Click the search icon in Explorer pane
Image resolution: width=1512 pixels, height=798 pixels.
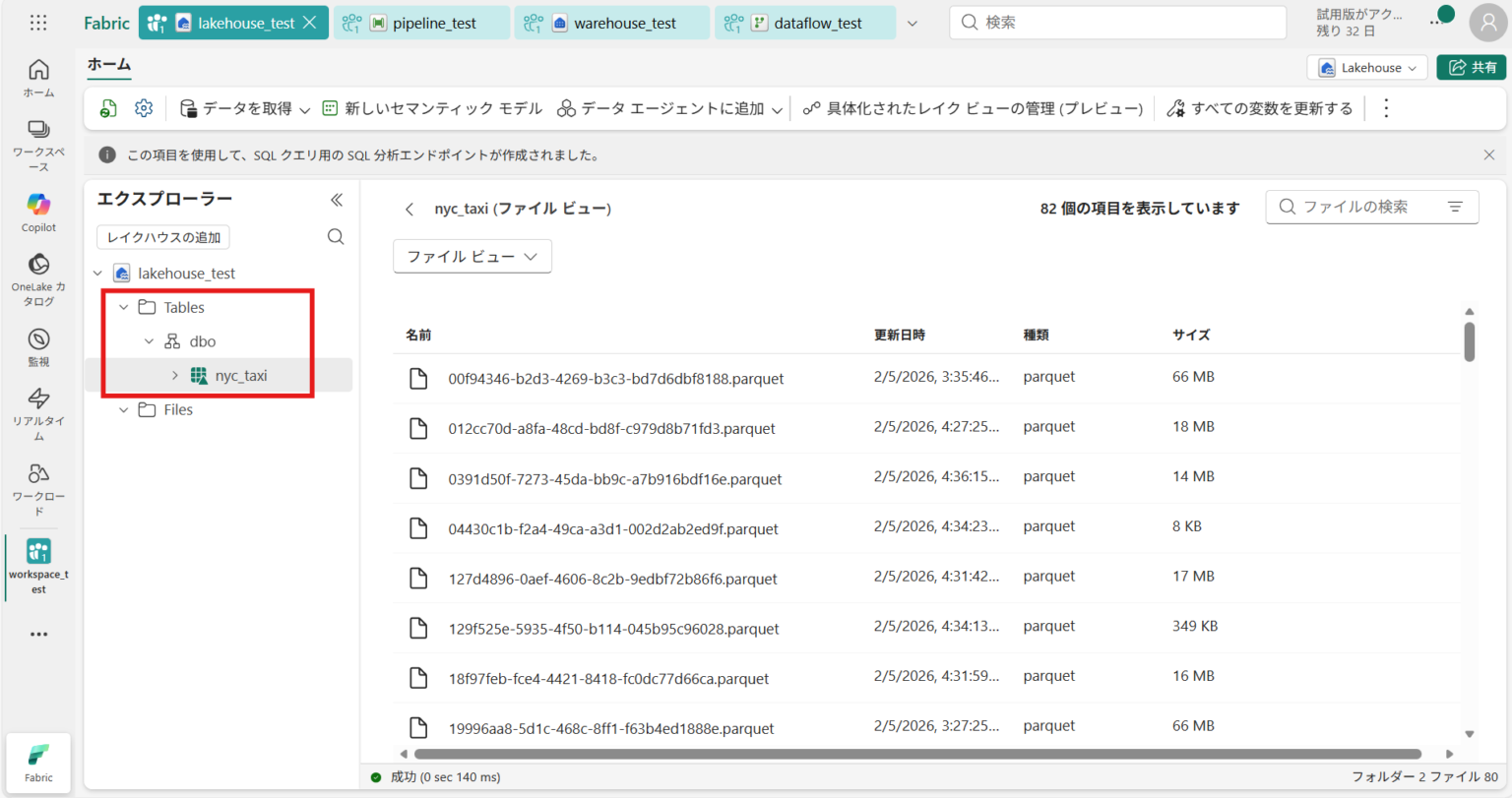(336, 237)
